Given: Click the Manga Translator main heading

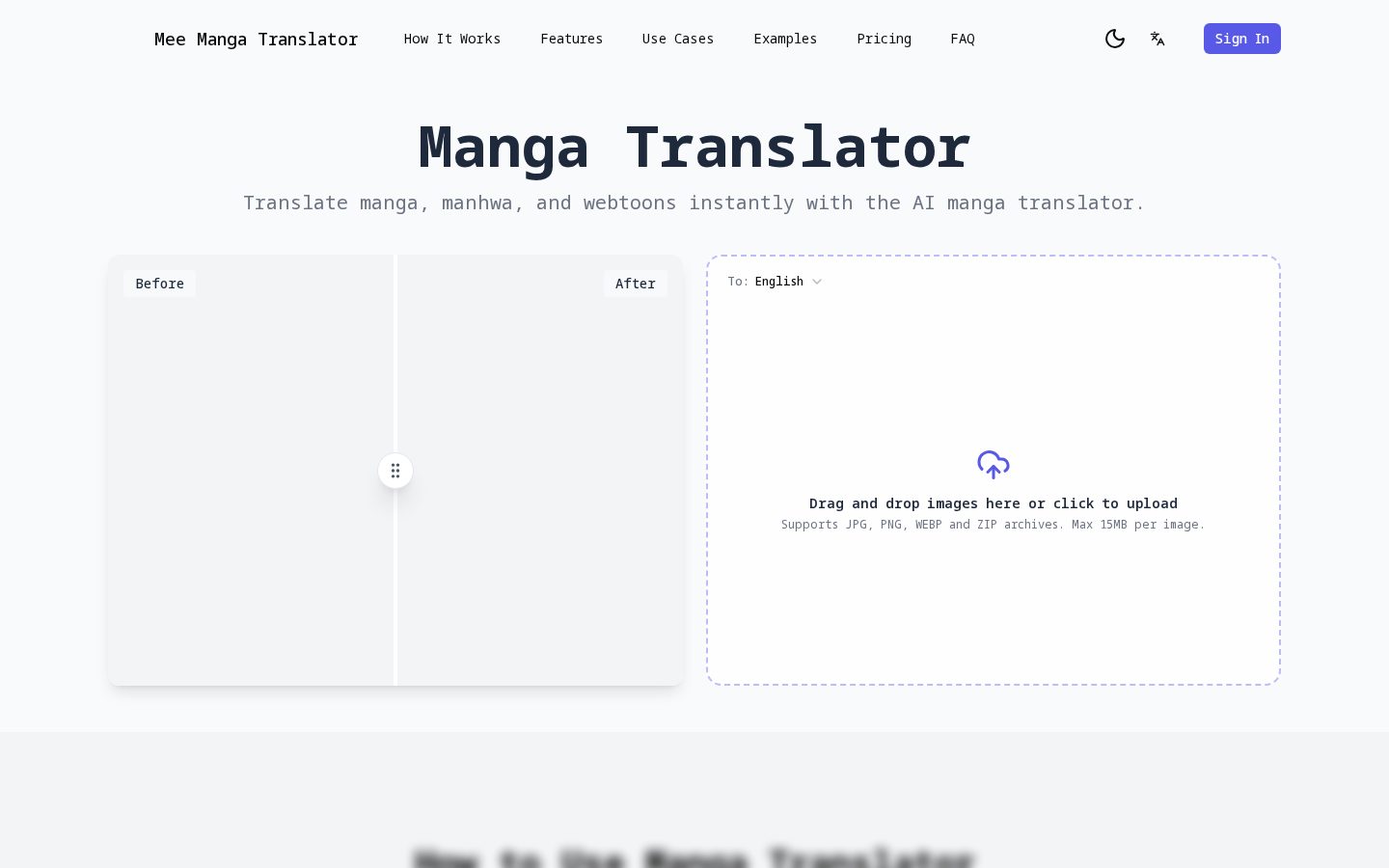Looking at the screenshot, I should coord(694,148).
